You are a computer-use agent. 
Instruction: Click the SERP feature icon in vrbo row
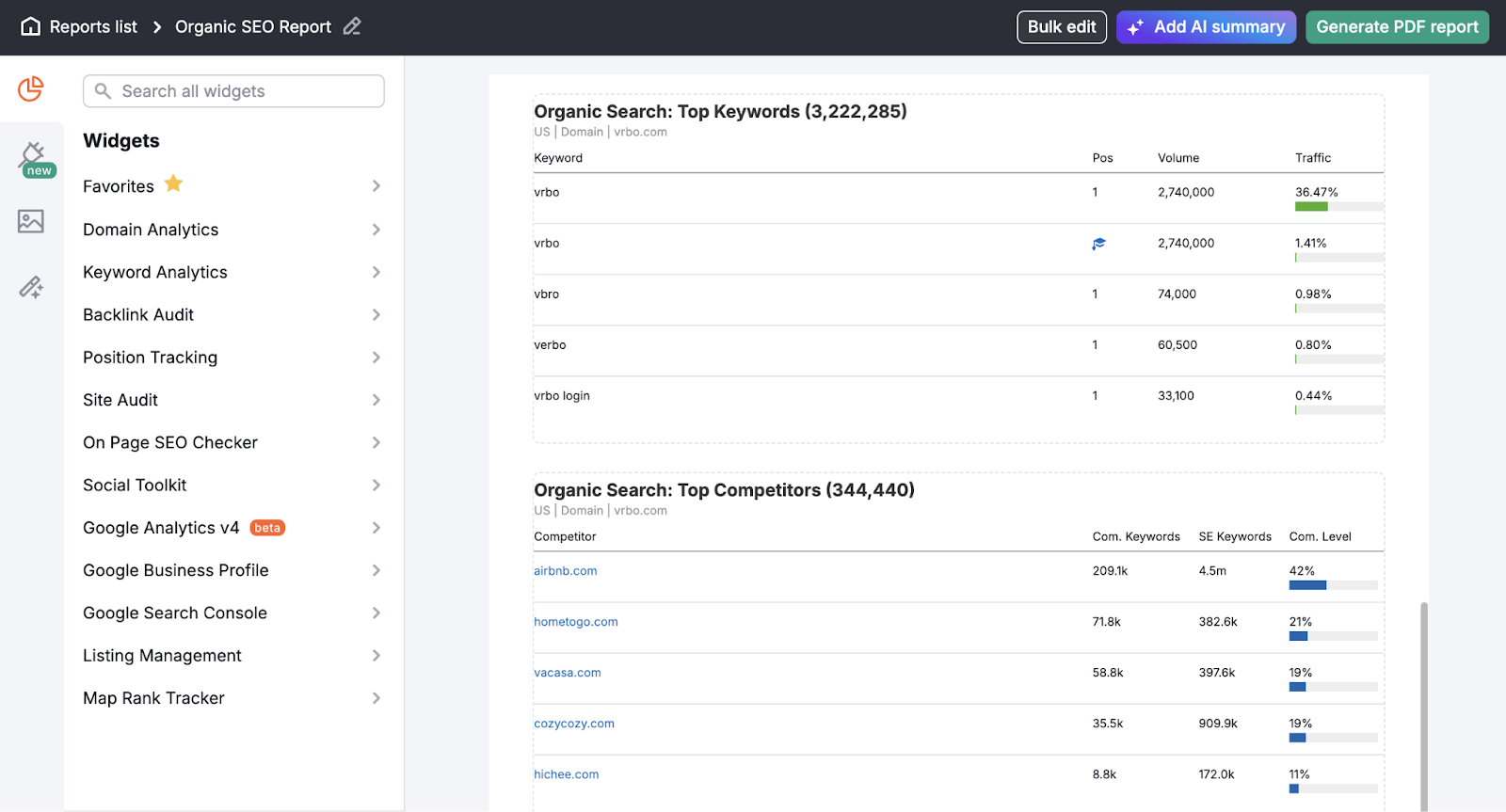pos(1098,244)
